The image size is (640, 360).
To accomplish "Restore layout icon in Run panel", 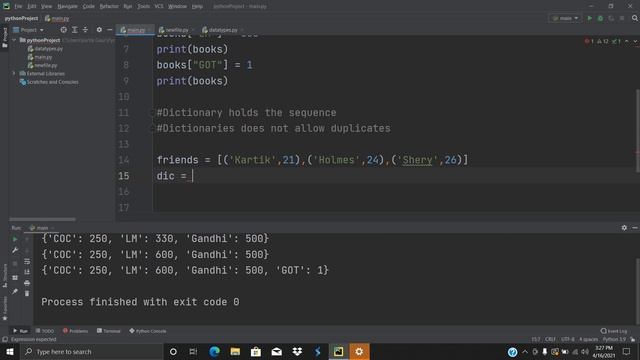I will pyautogui.click(x=15, y=278).
